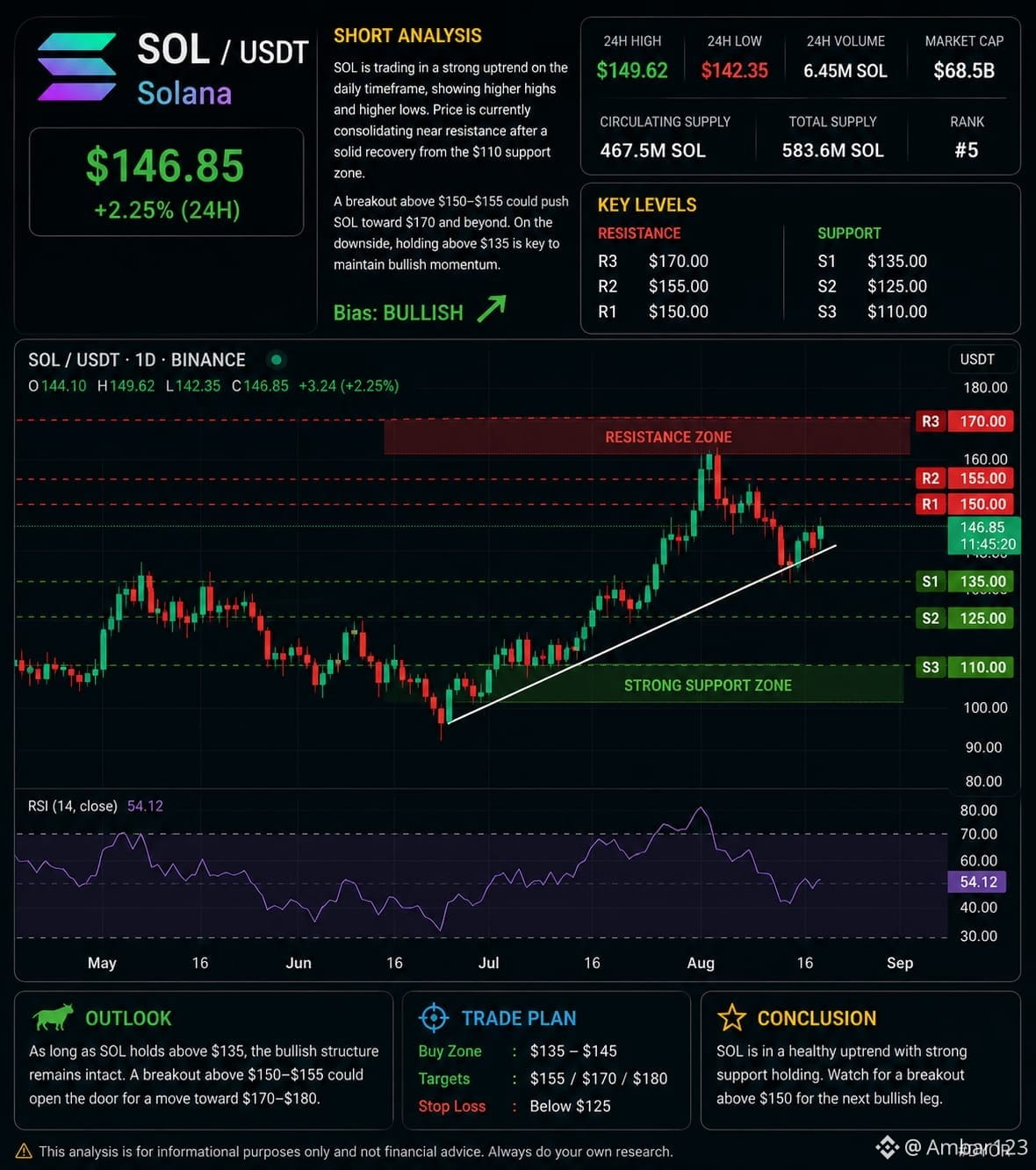The width and height of the screenshot is (1036, 1170).
Task: Click the 24H HIGH value $149.62
Action: pyautogui.click(x=632, y=70)
